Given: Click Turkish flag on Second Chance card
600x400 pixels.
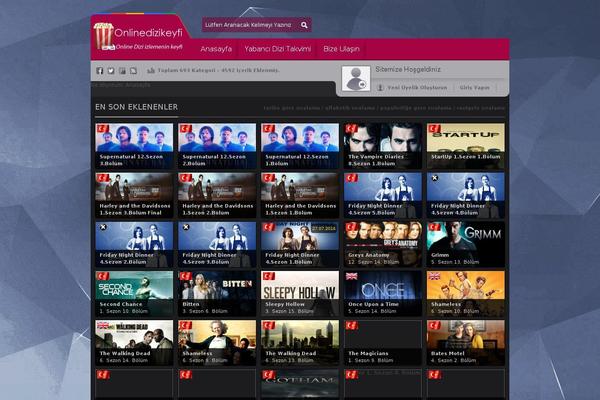Looking at the screenshot, I should 103,276.
